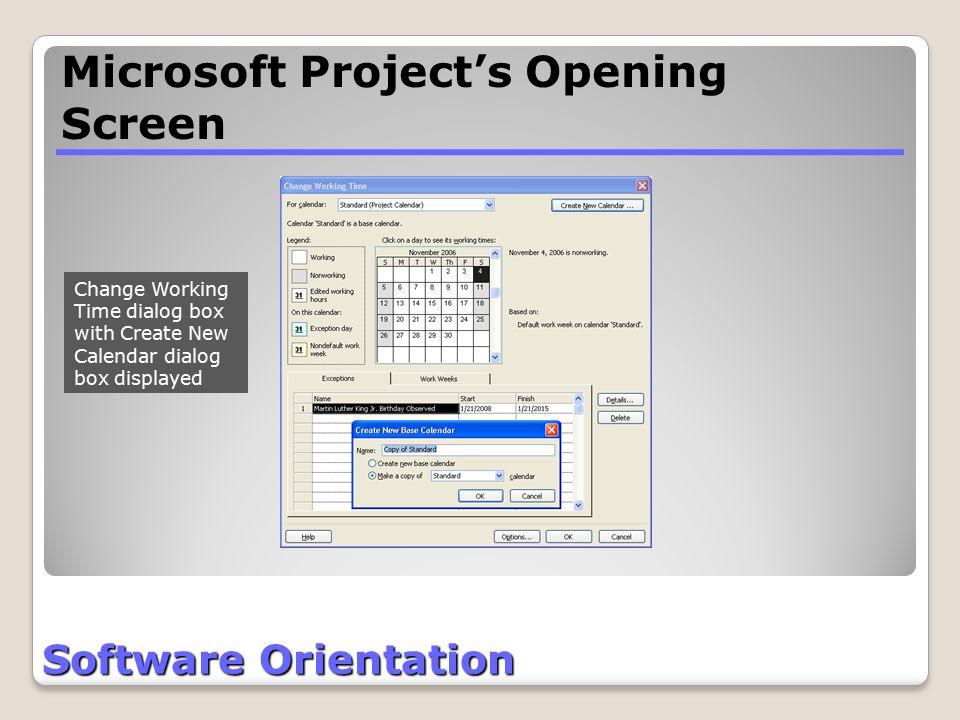Select November 15 in the calendar
This screenshot has height=720, width=960.
point(432,306)
